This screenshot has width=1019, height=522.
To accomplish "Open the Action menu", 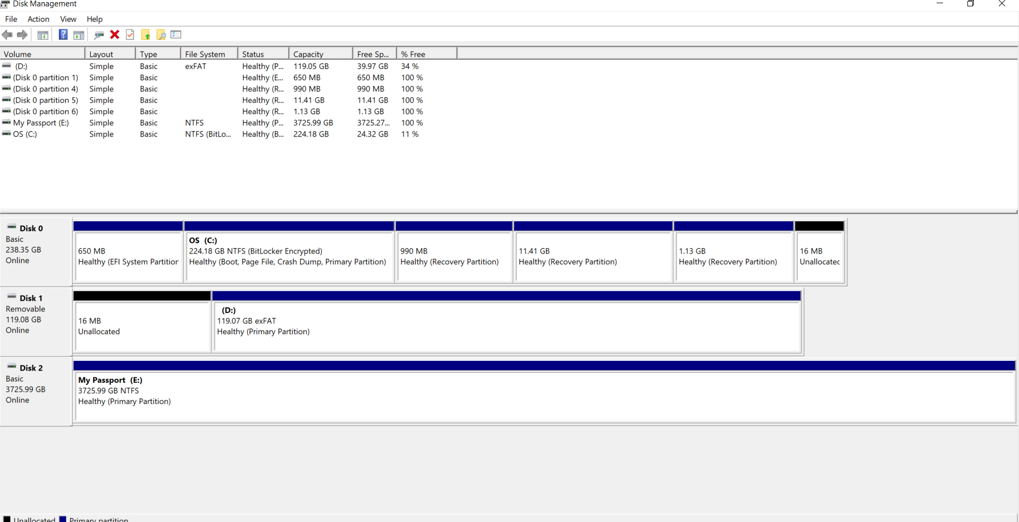I will 38,20.
